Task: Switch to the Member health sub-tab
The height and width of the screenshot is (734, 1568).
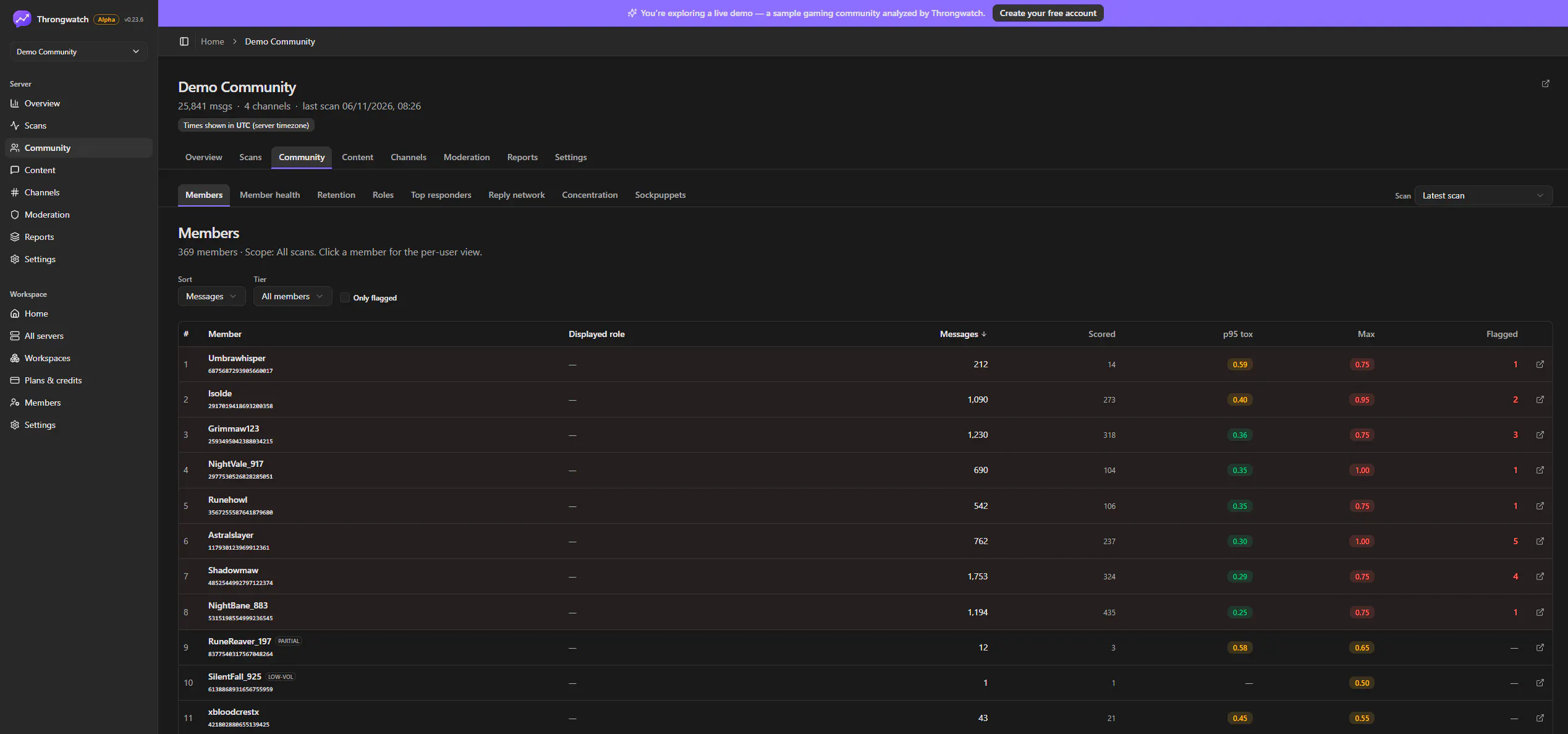Action: [x=269, y=195]
